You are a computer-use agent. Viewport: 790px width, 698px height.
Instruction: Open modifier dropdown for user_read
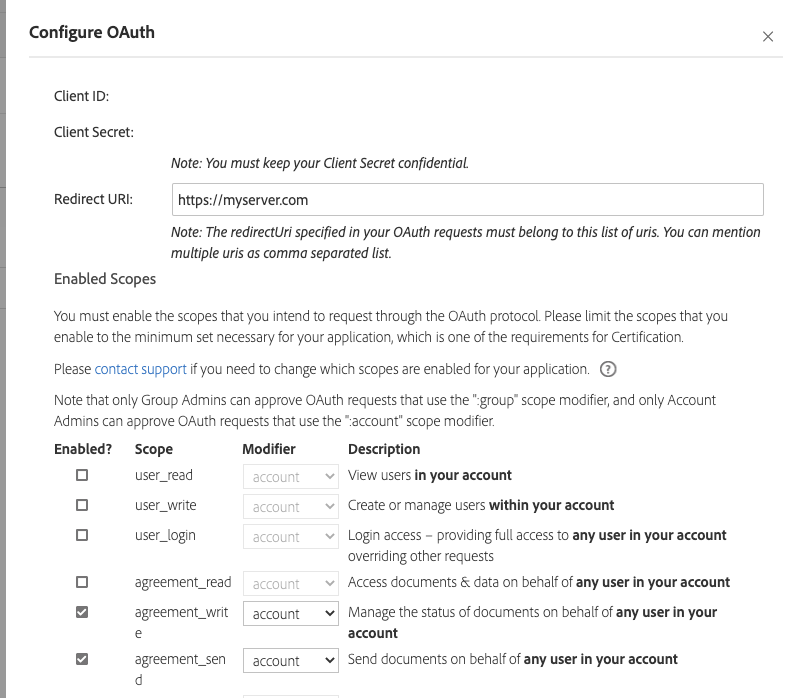(x=291, y=477)
